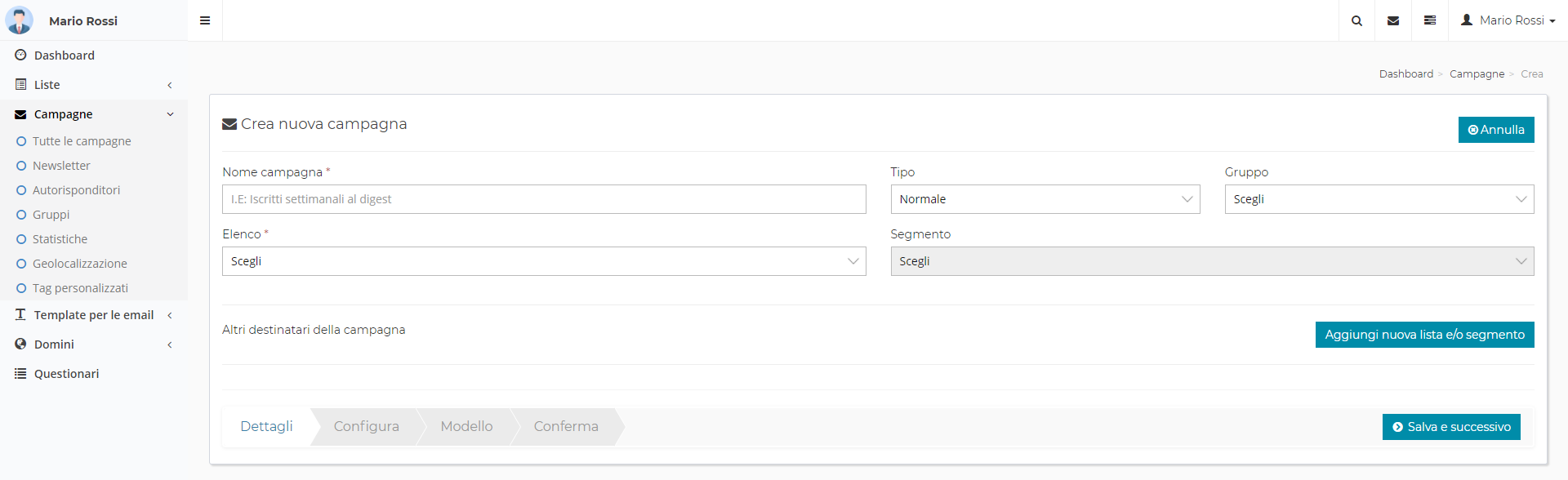Go to the Modello step tab

[x=466, y=427]
